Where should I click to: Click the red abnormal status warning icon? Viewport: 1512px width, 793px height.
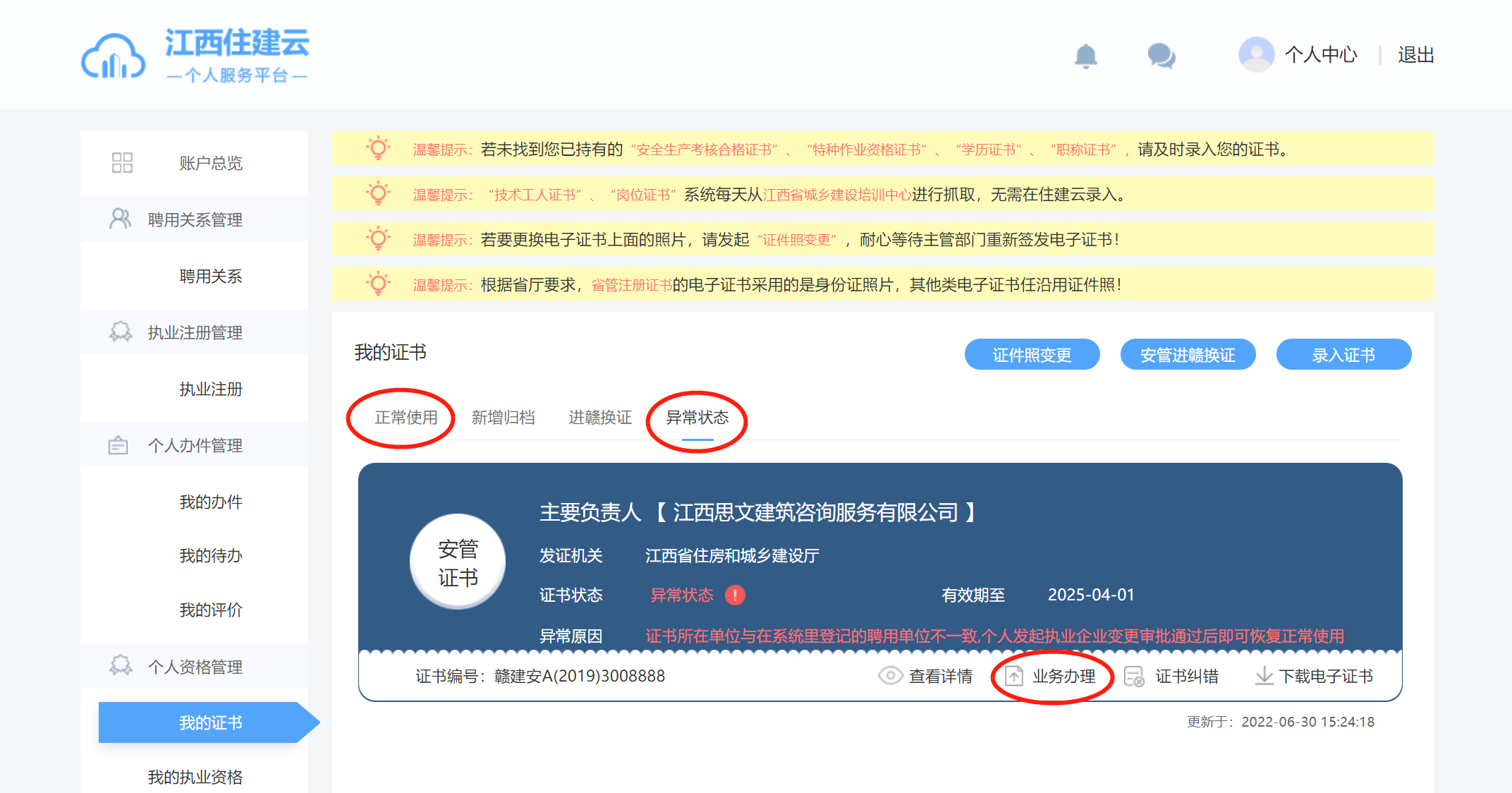click(735, 595)
